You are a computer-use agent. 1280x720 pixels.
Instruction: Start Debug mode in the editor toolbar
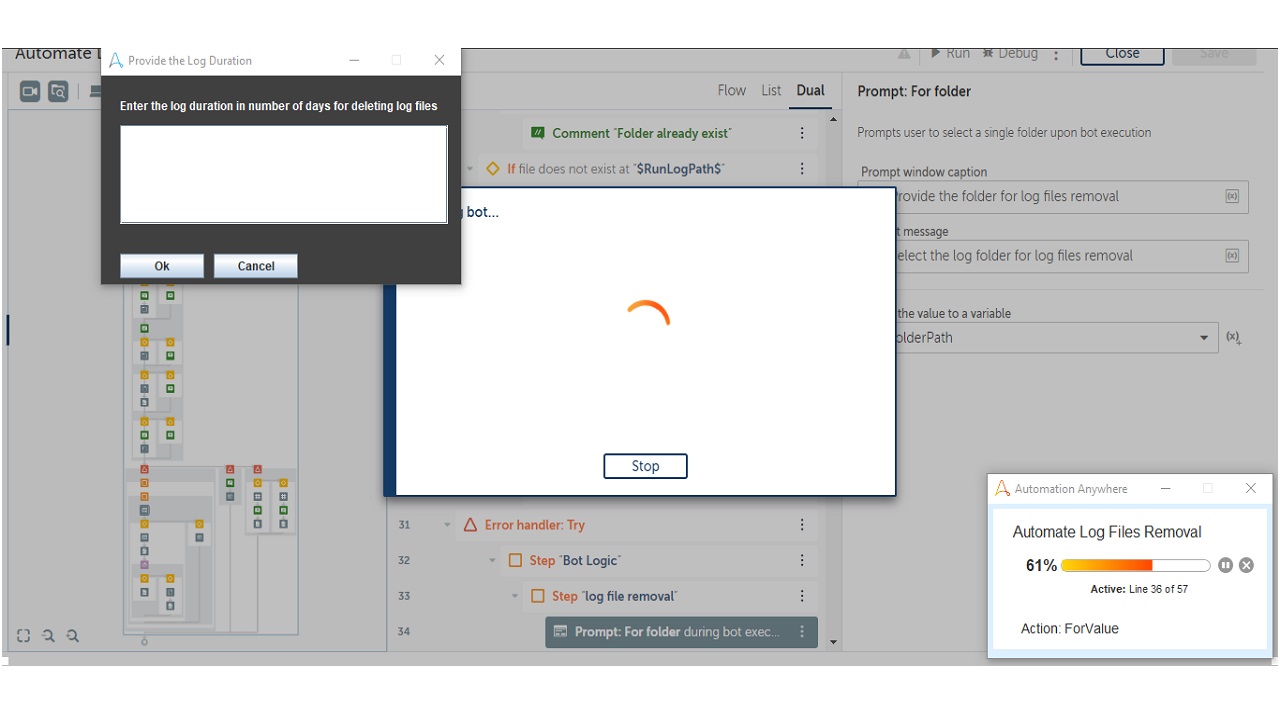point(1010,54)
